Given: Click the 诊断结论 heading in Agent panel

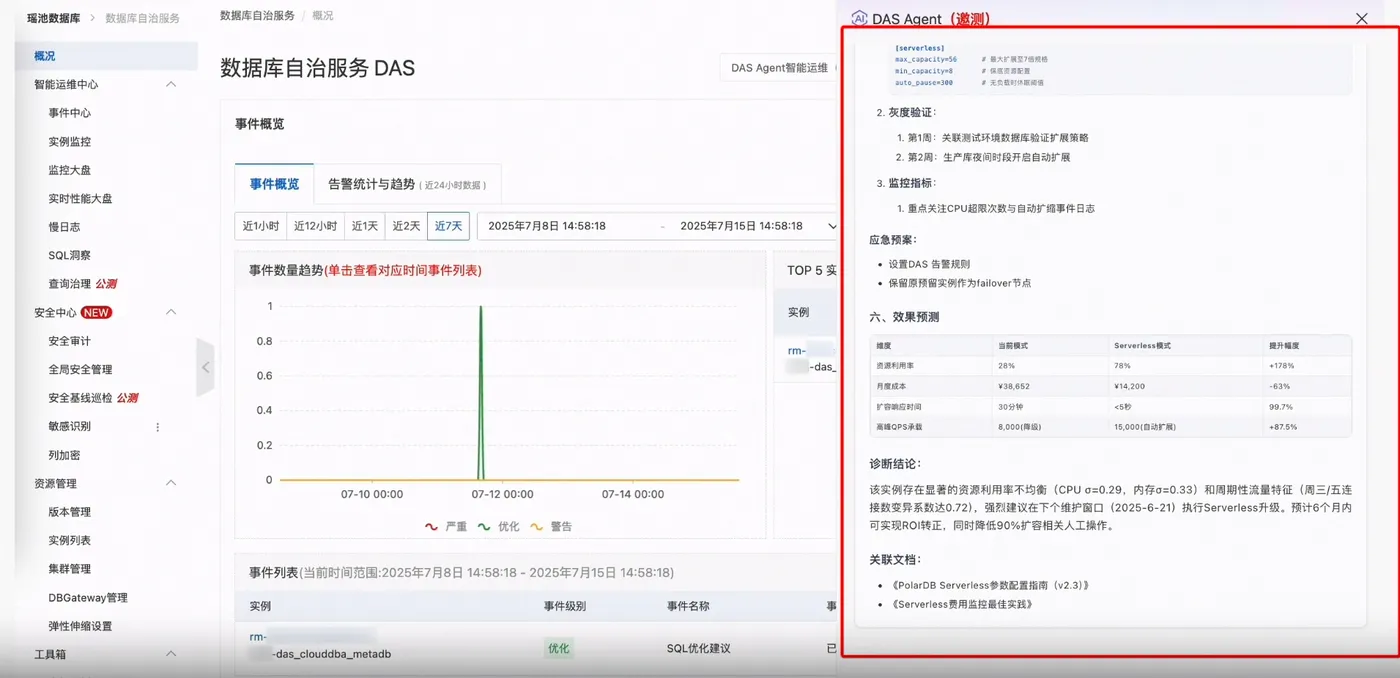Looking at the screenshot, I should [895, 464].
